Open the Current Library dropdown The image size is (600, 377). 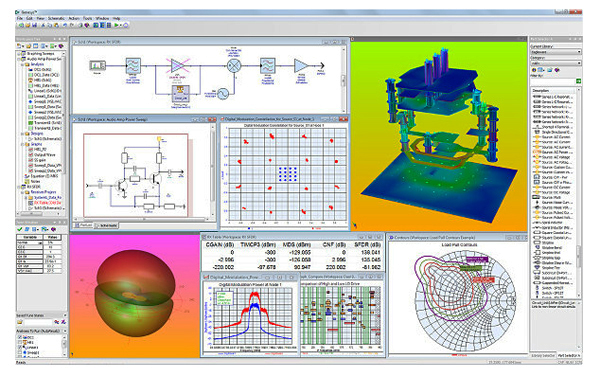point(556,52)
